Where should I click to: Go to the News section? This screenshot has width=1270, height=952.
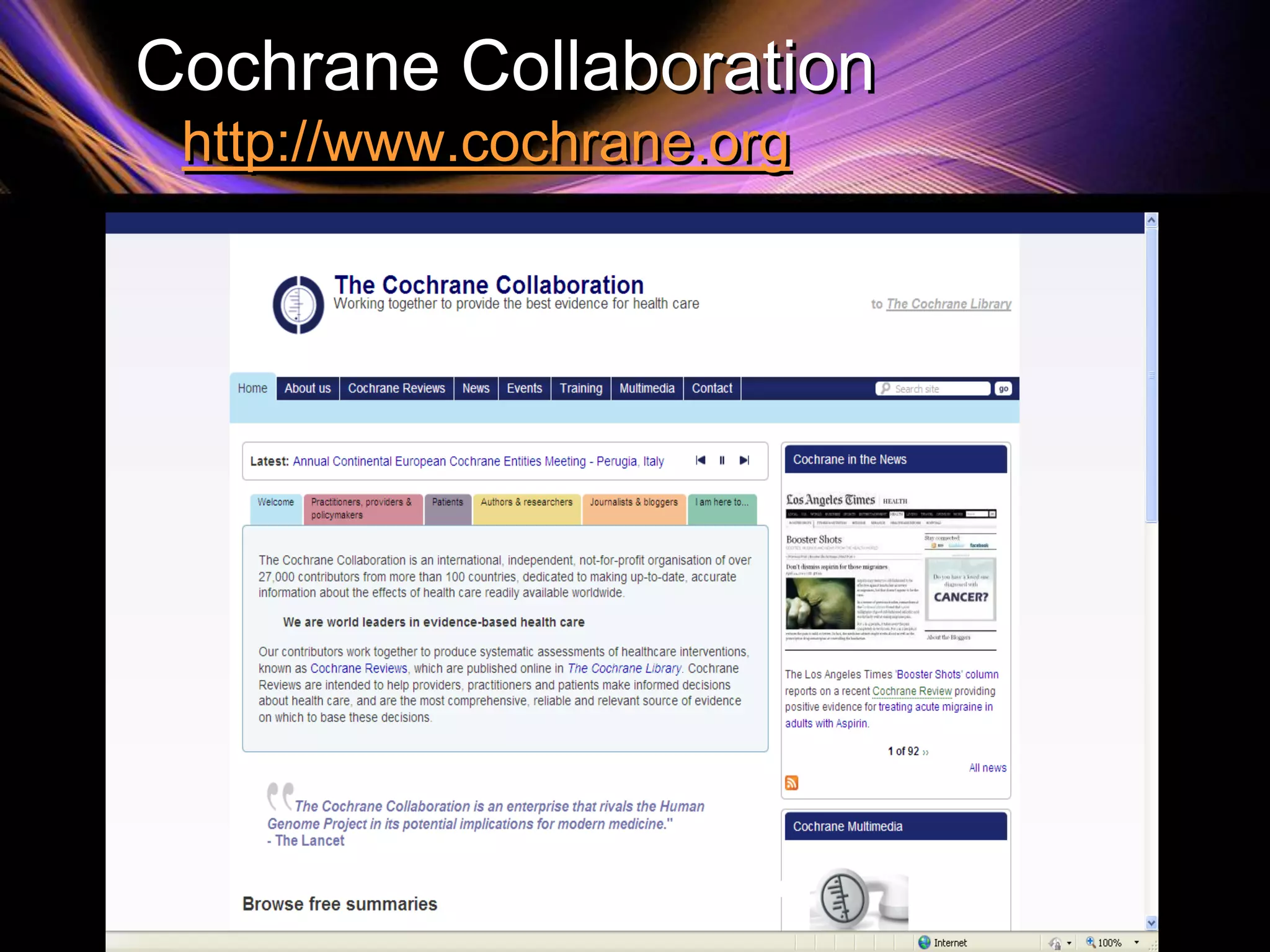(x=476, y=389)
